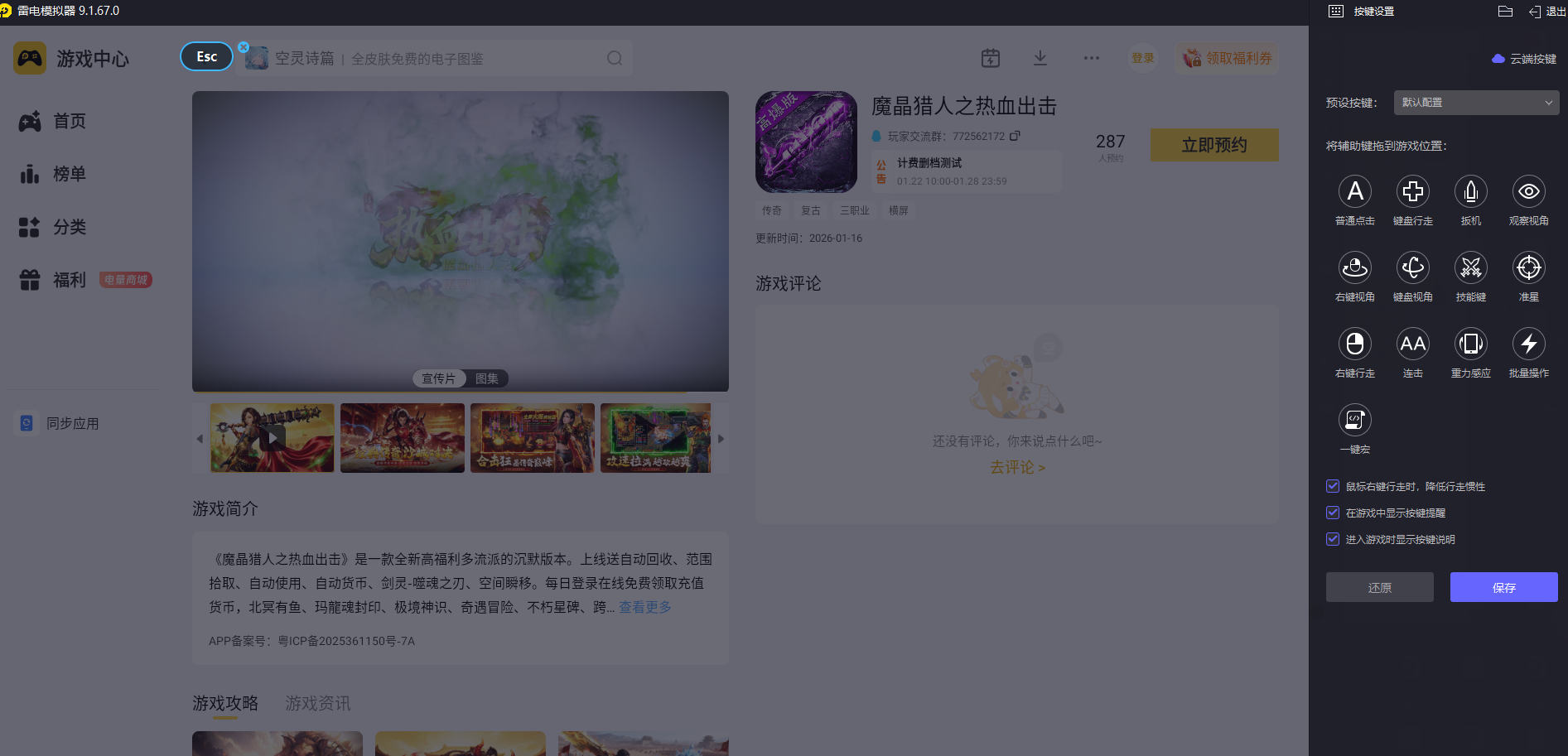Click the 云端按键 cloud keys option
1568x756 pixels.
pyautogui.click(x=1524, y=59)
